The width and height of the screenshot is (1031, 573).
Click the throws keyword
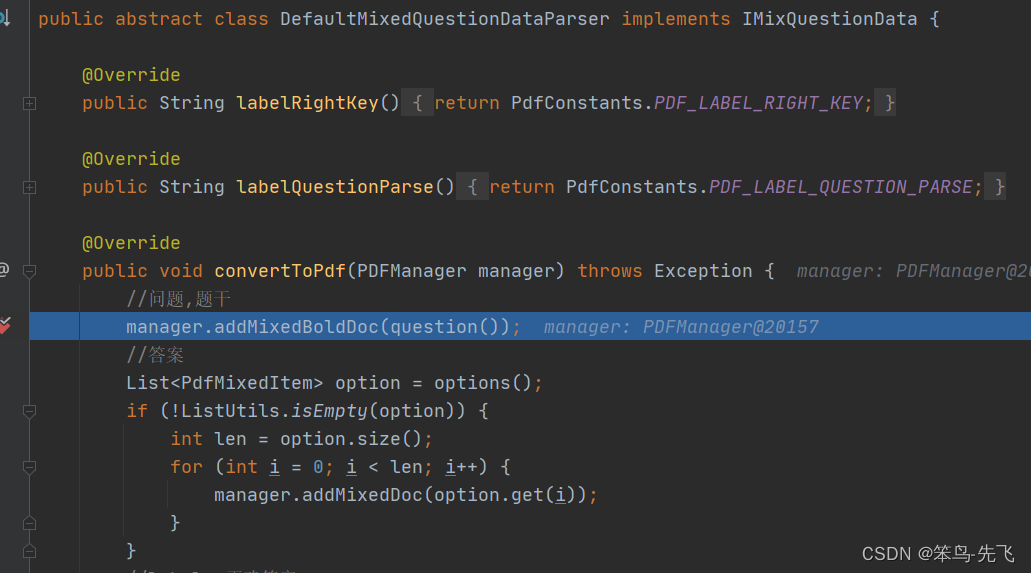click(610, 271)
